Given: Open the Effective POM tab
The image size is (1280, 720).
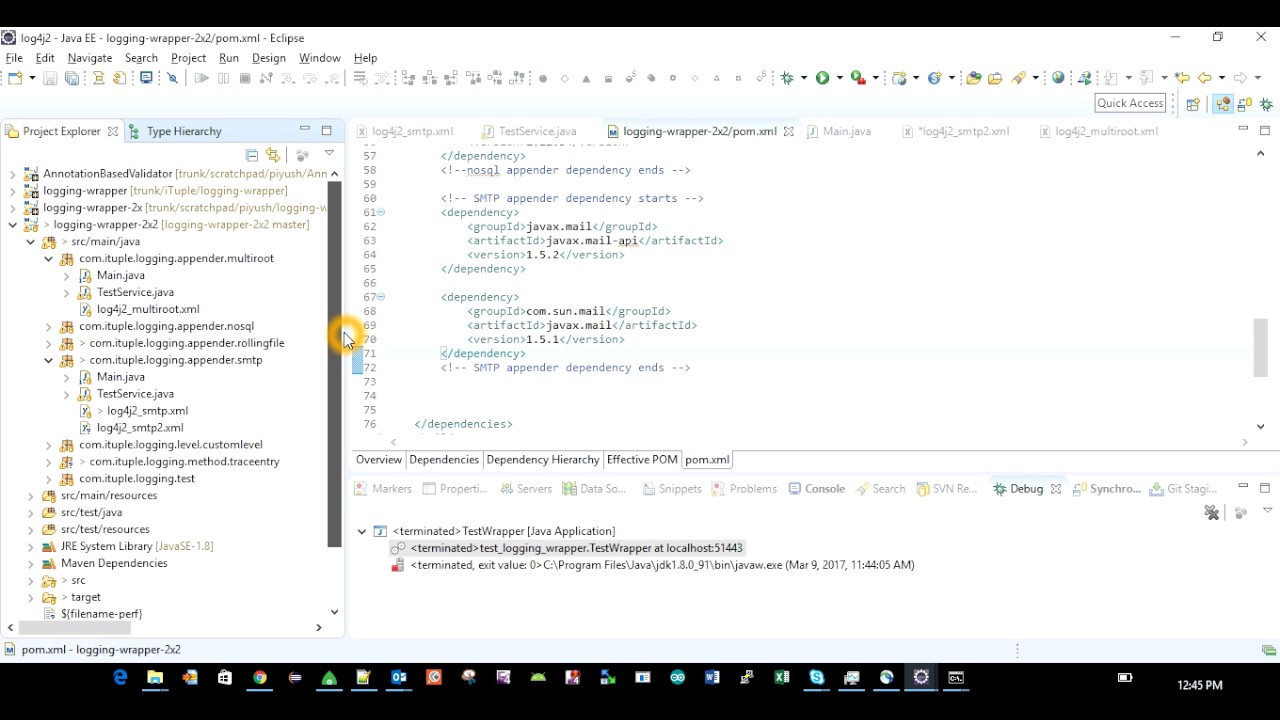Looking at the screenshot, I should pos(642,460).
